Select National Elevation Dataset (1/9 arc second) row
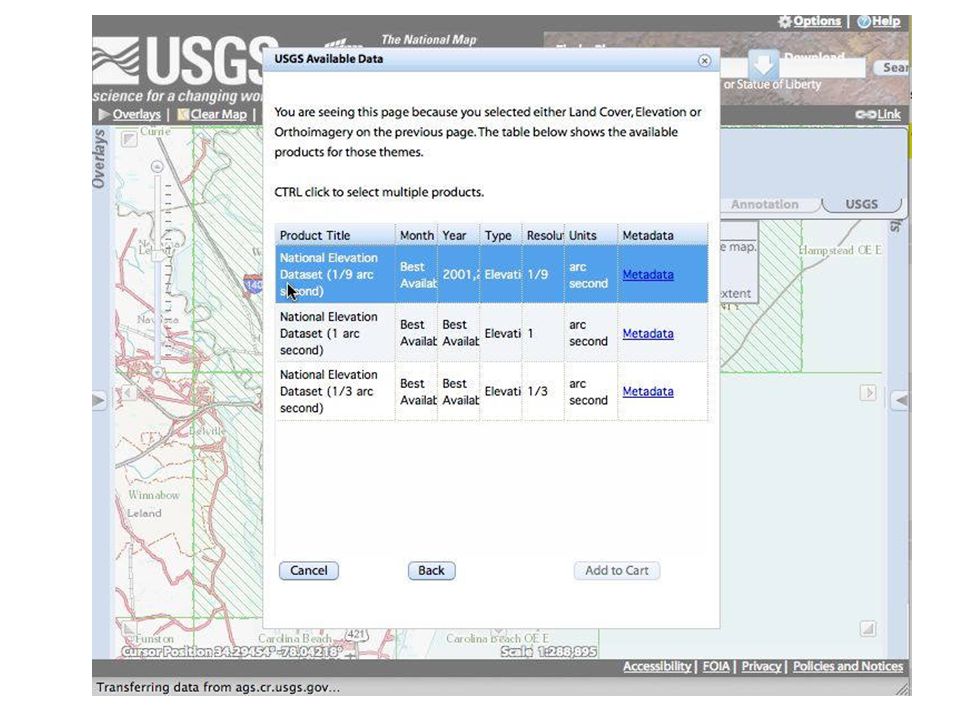This screenshot has height=720, width=960. (x=492, y=274)
